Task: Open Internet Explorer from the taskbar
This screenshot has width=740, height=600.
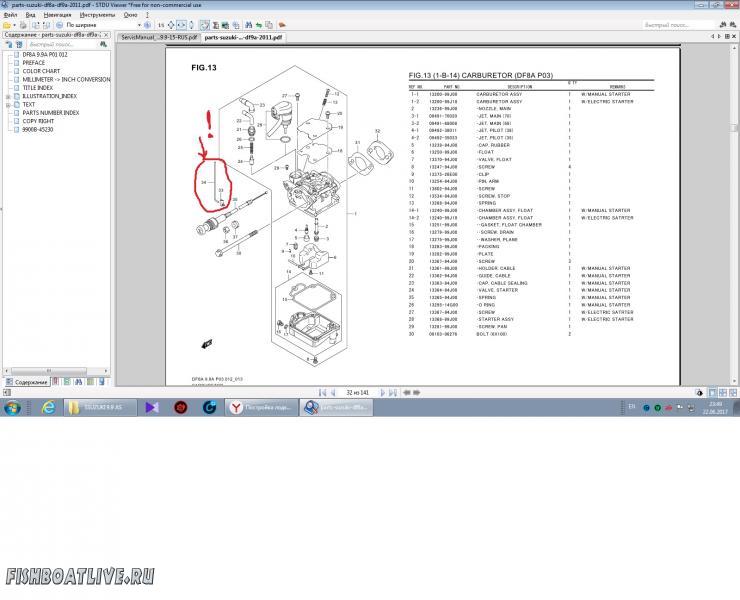Action: 47,407
